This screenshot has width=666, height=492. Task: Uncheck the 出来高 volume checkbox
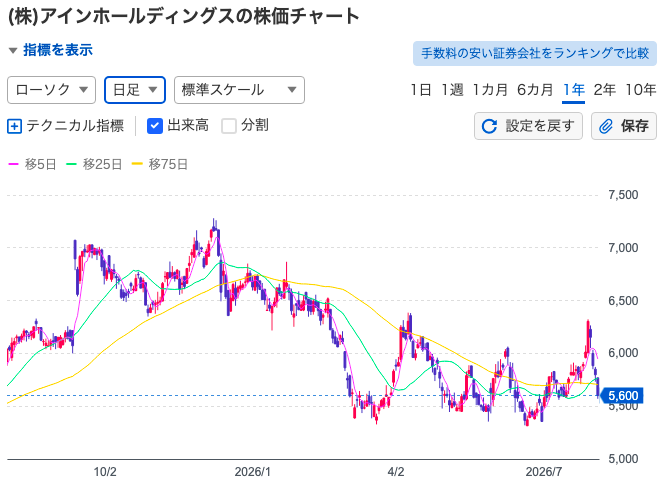coord(155,126)
